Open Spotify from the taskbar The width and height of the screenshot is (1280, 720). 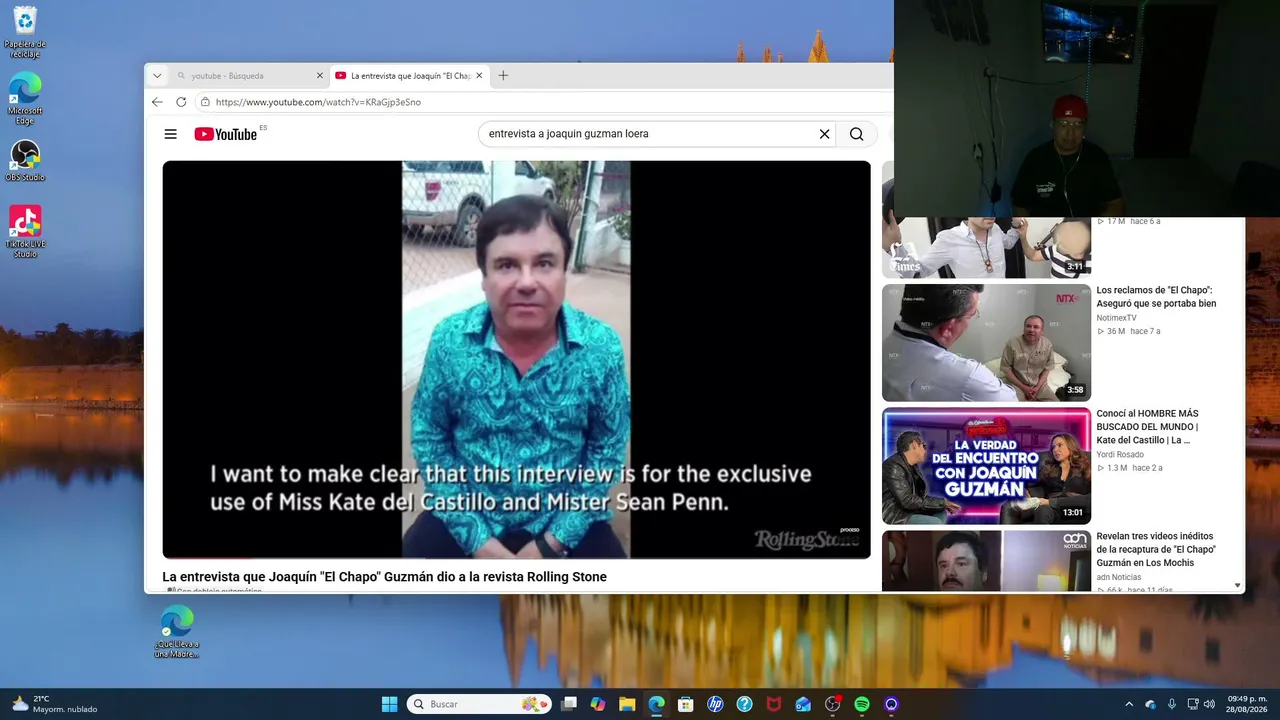862,704
